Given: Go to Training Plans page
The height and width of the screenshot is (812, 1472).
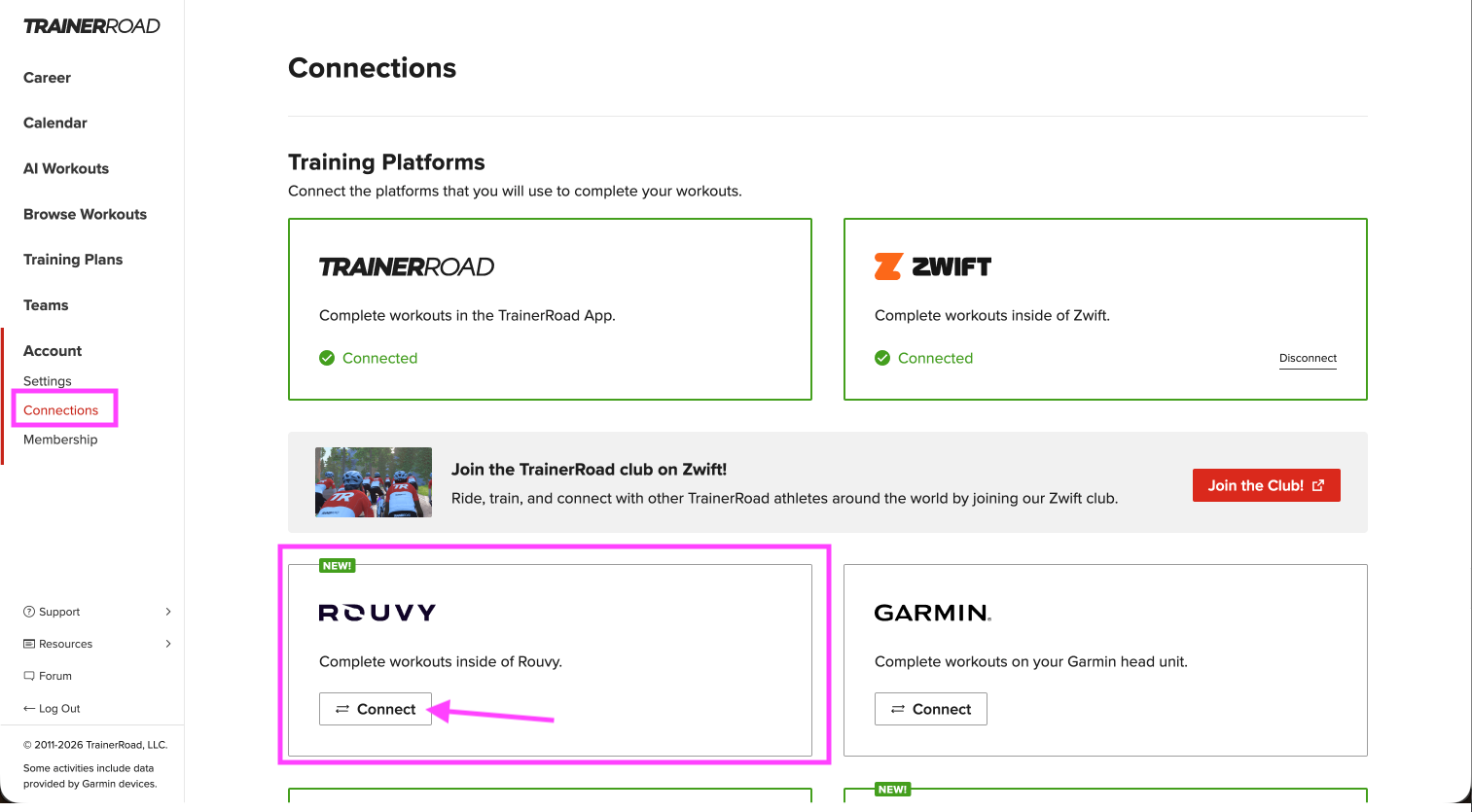Looking at the screenshot, I should point(73,260).
